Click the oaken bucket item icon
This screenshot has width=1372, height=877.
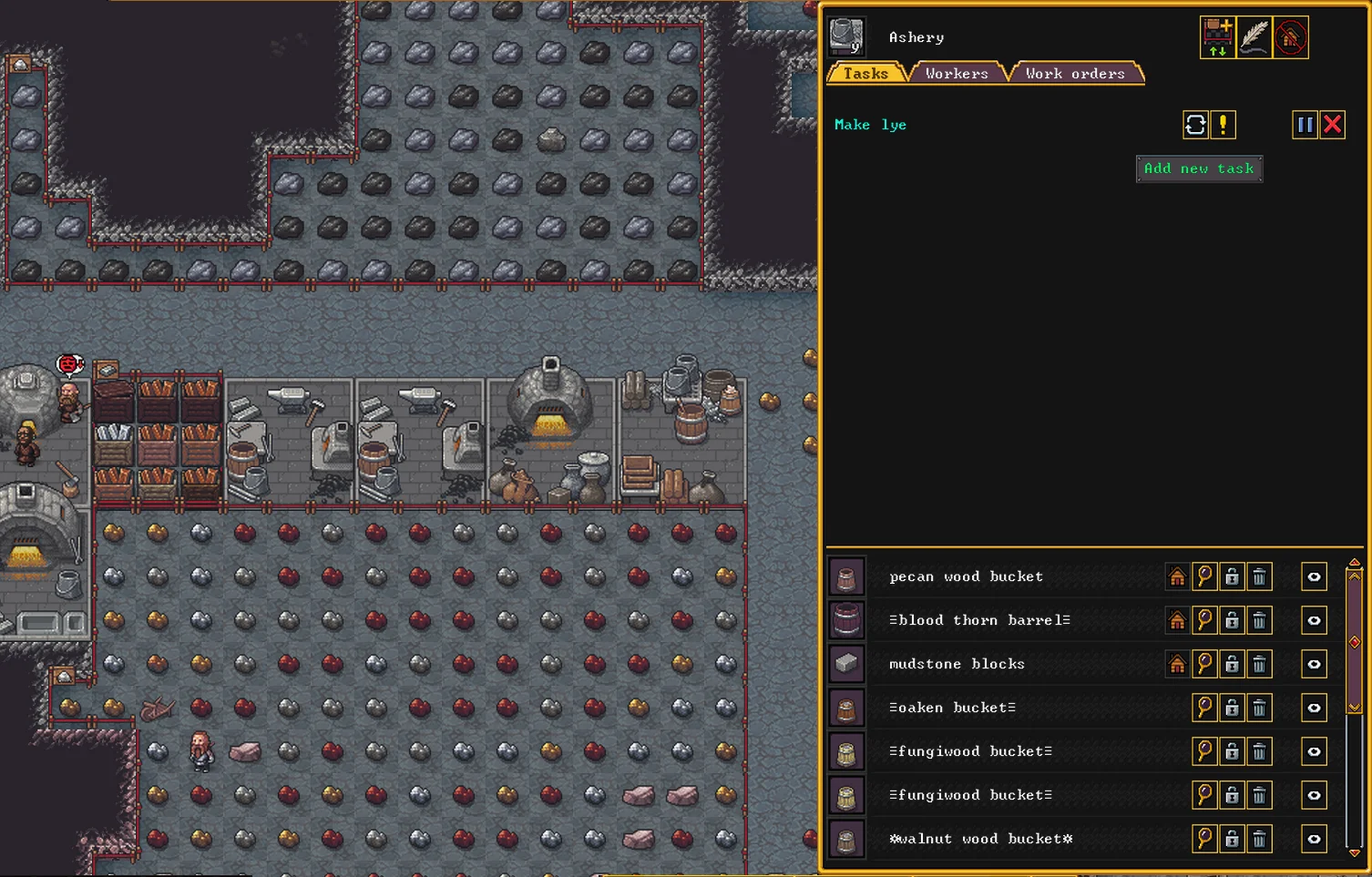(x=846, y=708)
